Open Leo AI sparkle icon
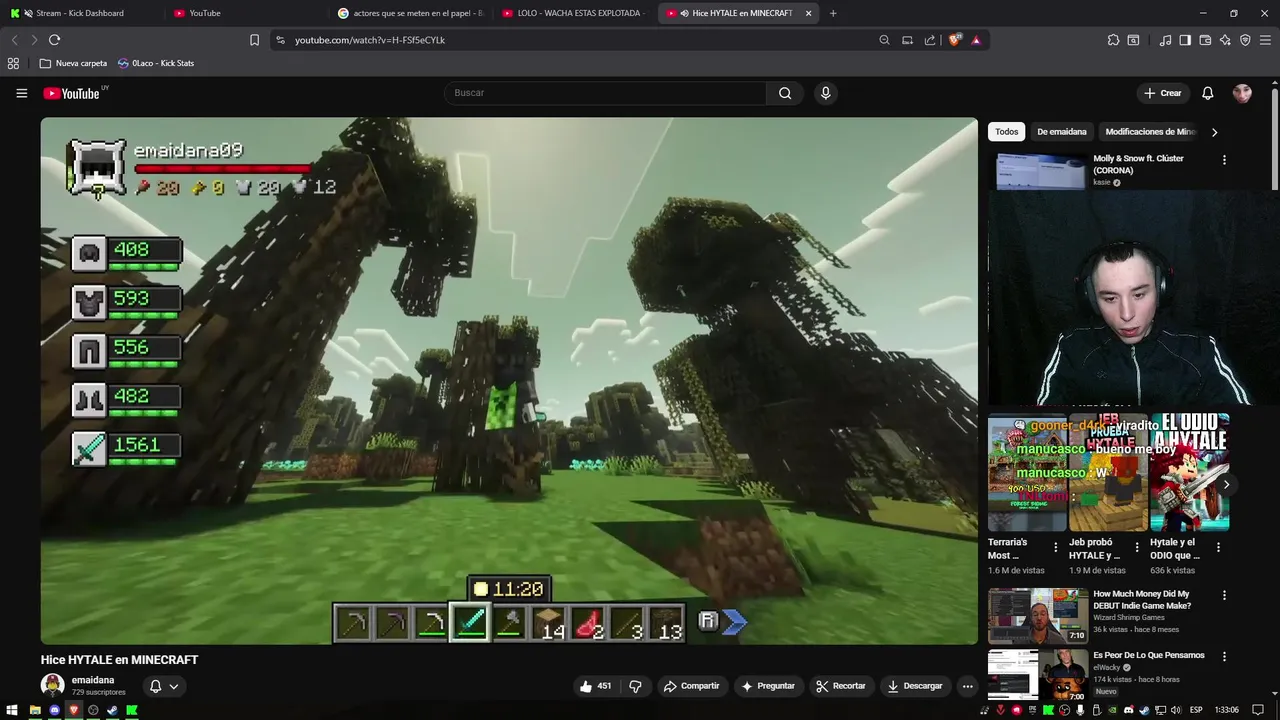 (1225, 40)
